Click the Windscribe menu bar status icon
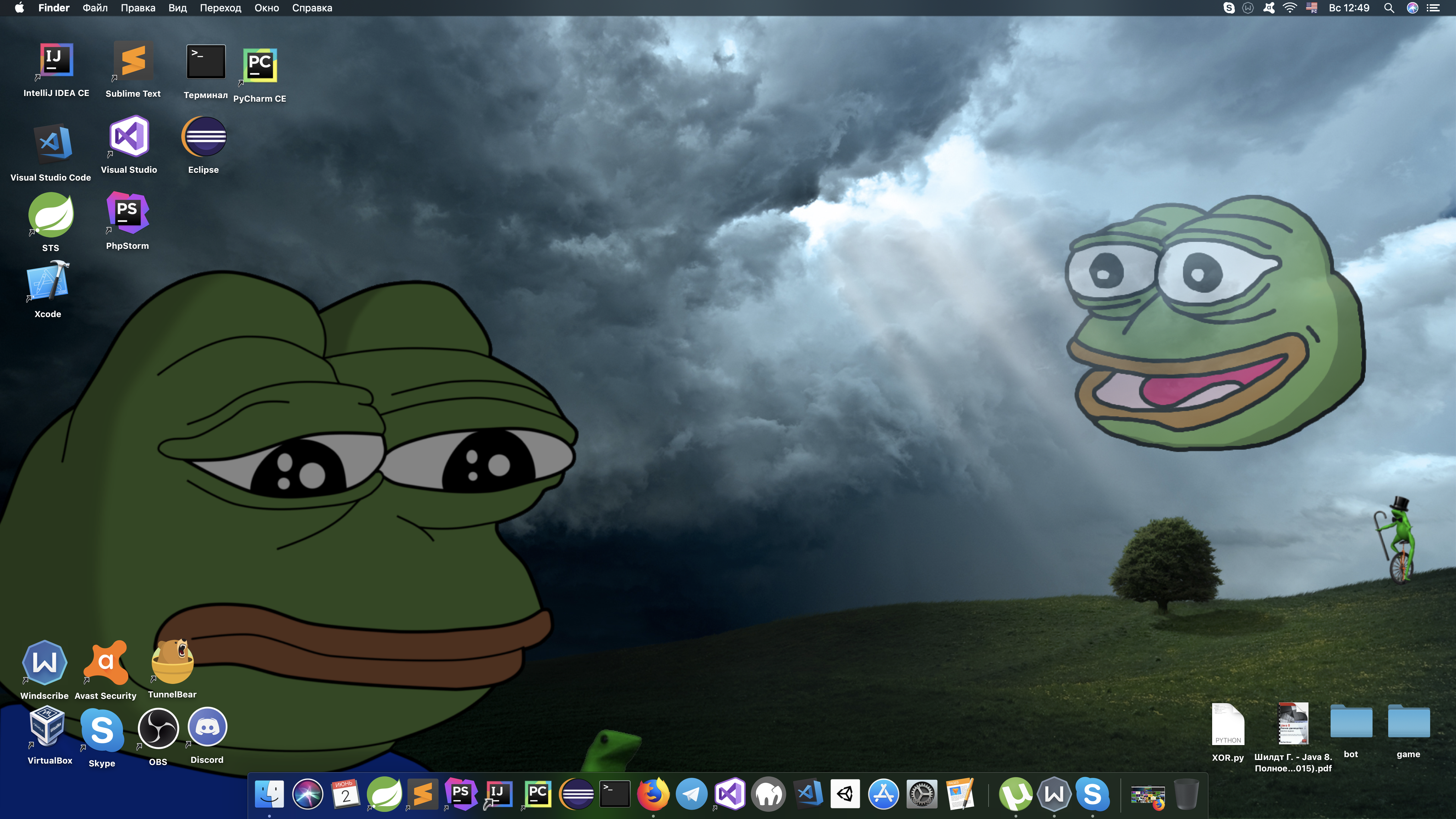The image size is (1456, 819). pos(1248,8)
